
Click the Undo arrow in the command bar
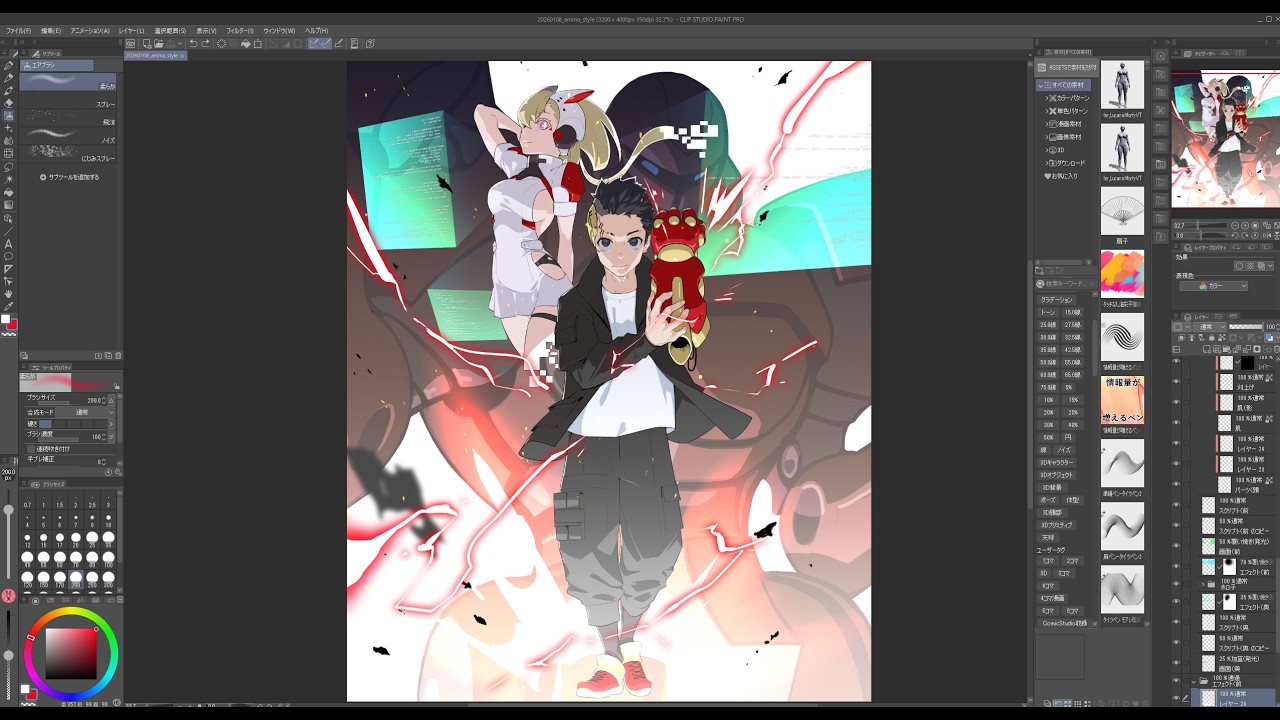(193, 44)
